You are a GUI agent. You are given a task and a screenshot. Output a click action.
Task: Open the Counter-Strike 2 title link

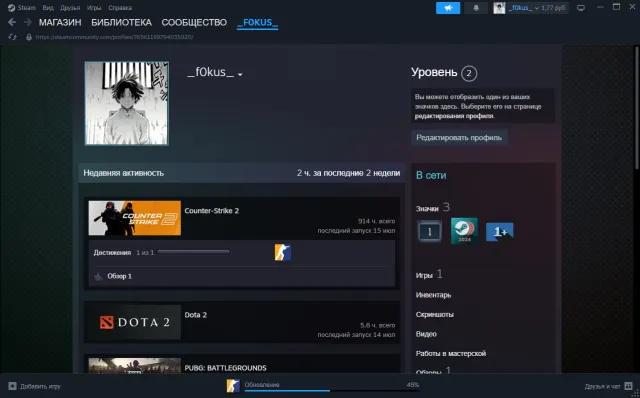tap(211, 211)
